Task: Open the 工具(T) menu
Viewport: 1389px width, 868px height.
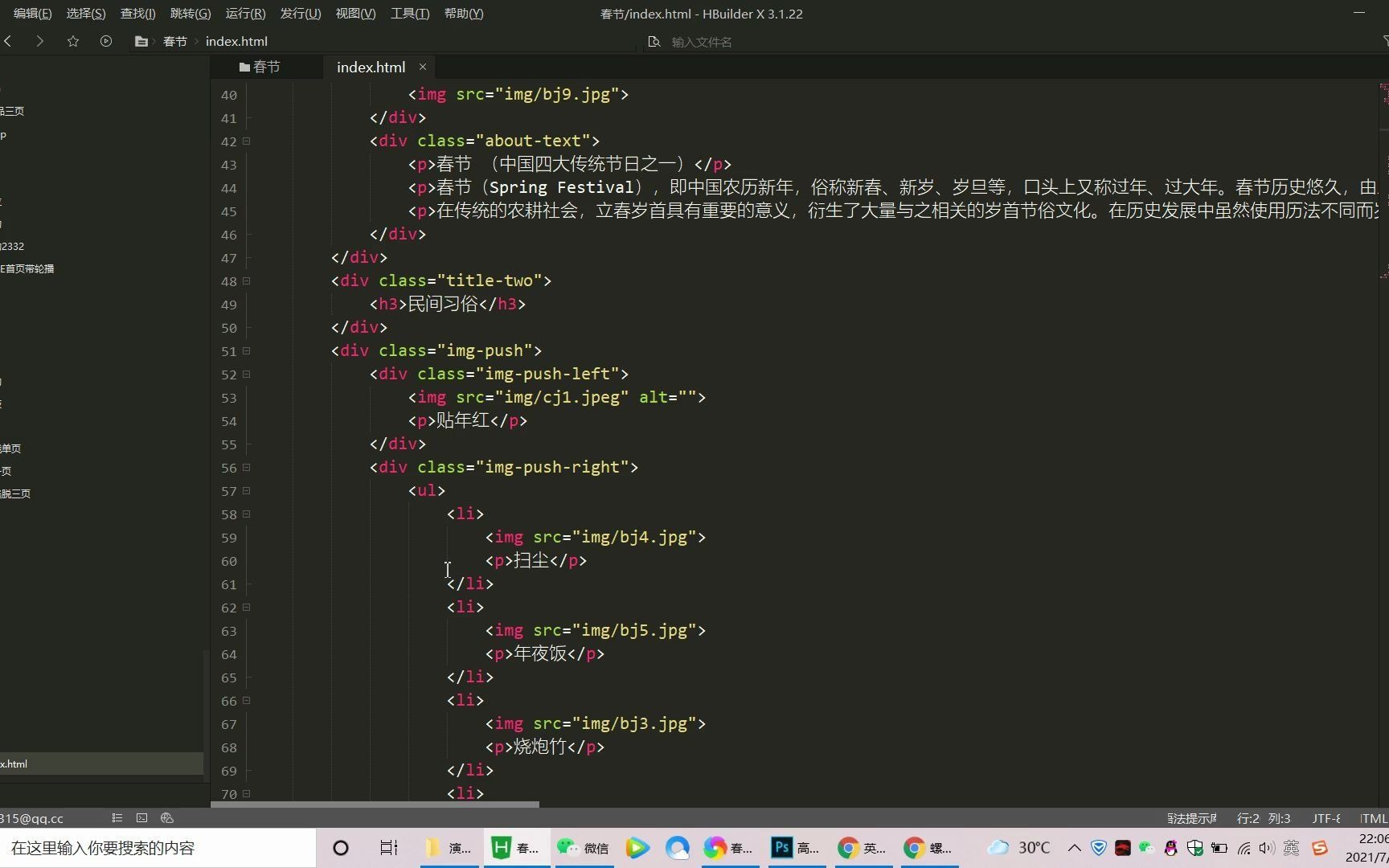Action: click(x=410, y=14)
